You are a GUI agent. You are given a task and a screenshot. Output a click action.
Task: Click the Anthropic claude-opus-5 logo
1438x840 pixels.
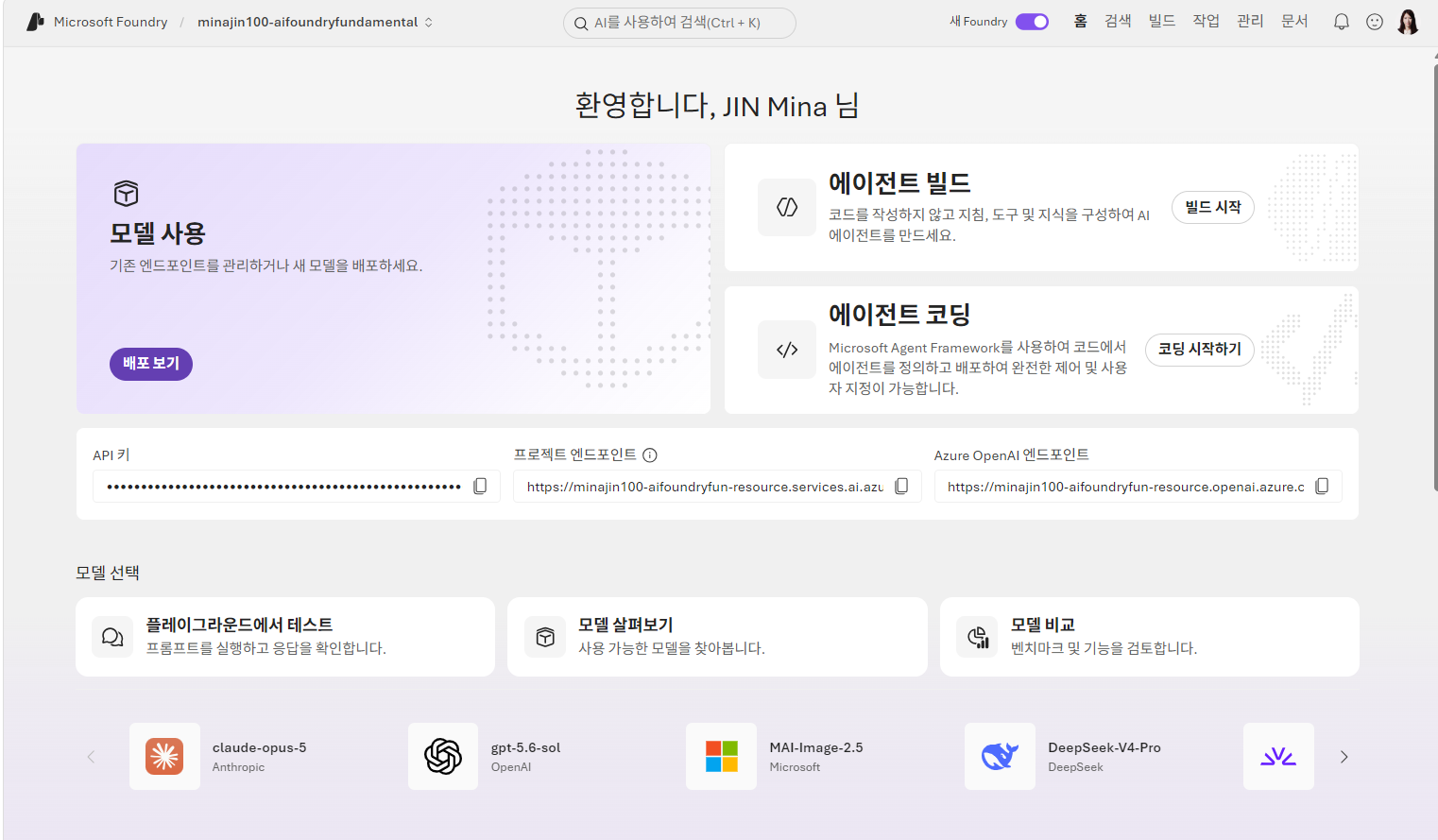tap(164, 756)
